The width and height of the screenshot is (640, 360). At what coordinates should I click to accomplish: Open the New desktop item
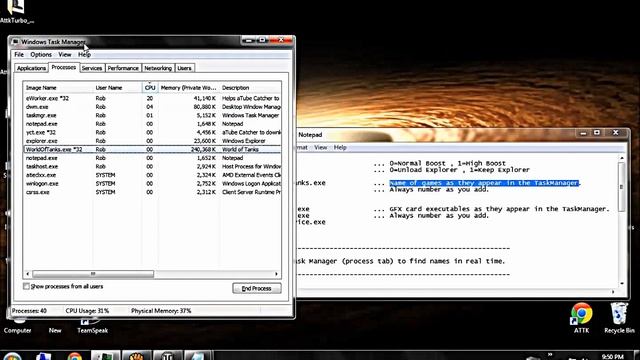(55, 330)
